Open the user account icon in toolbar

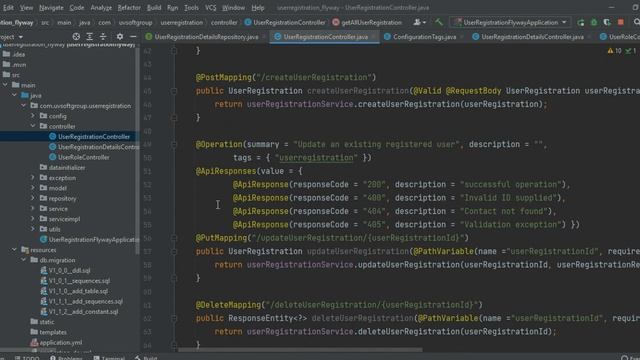click(x=419, y=22)
